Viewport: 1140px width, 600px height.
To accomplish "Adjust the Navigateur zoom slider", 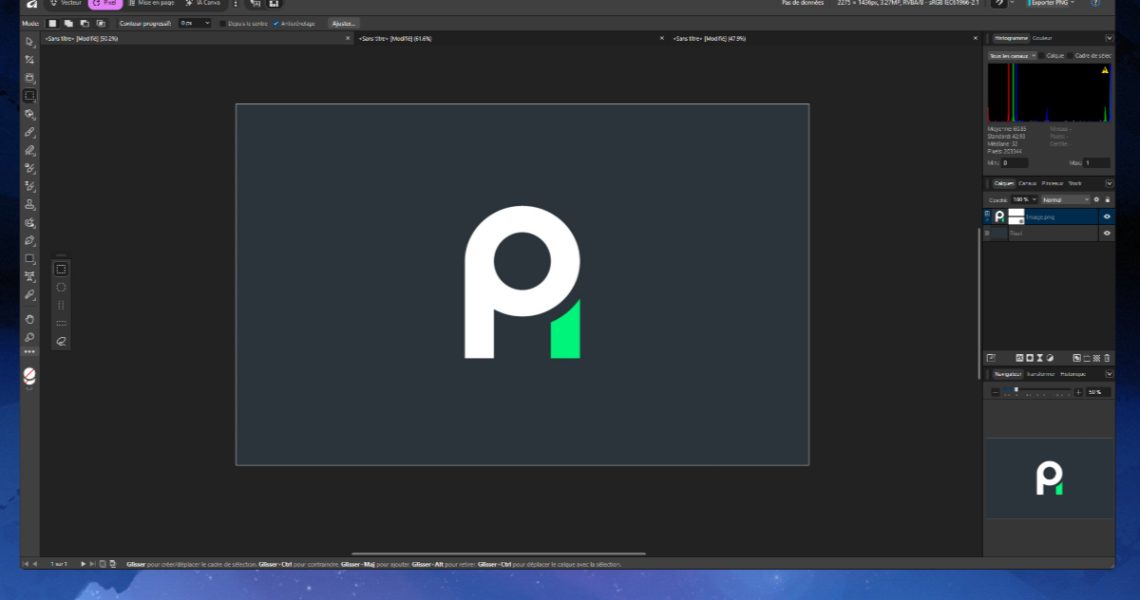I will click(x=1017, y=391).
